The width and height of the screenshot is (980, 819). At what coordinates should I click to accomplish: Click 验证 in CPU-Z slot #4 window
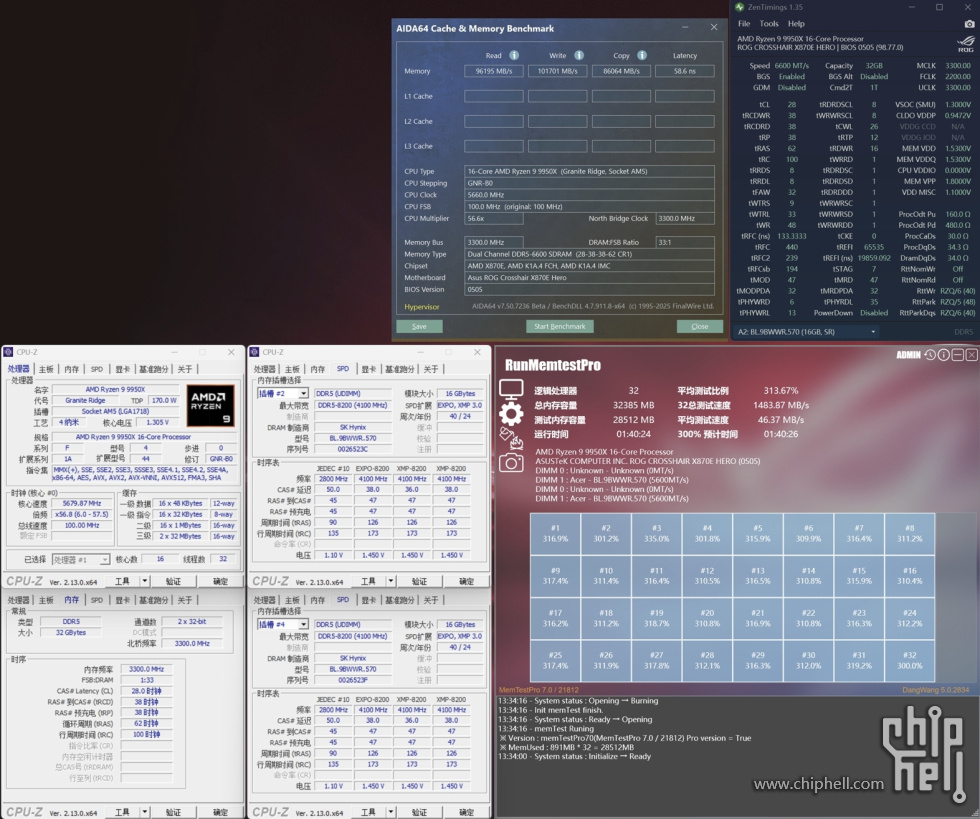[419, 812]
